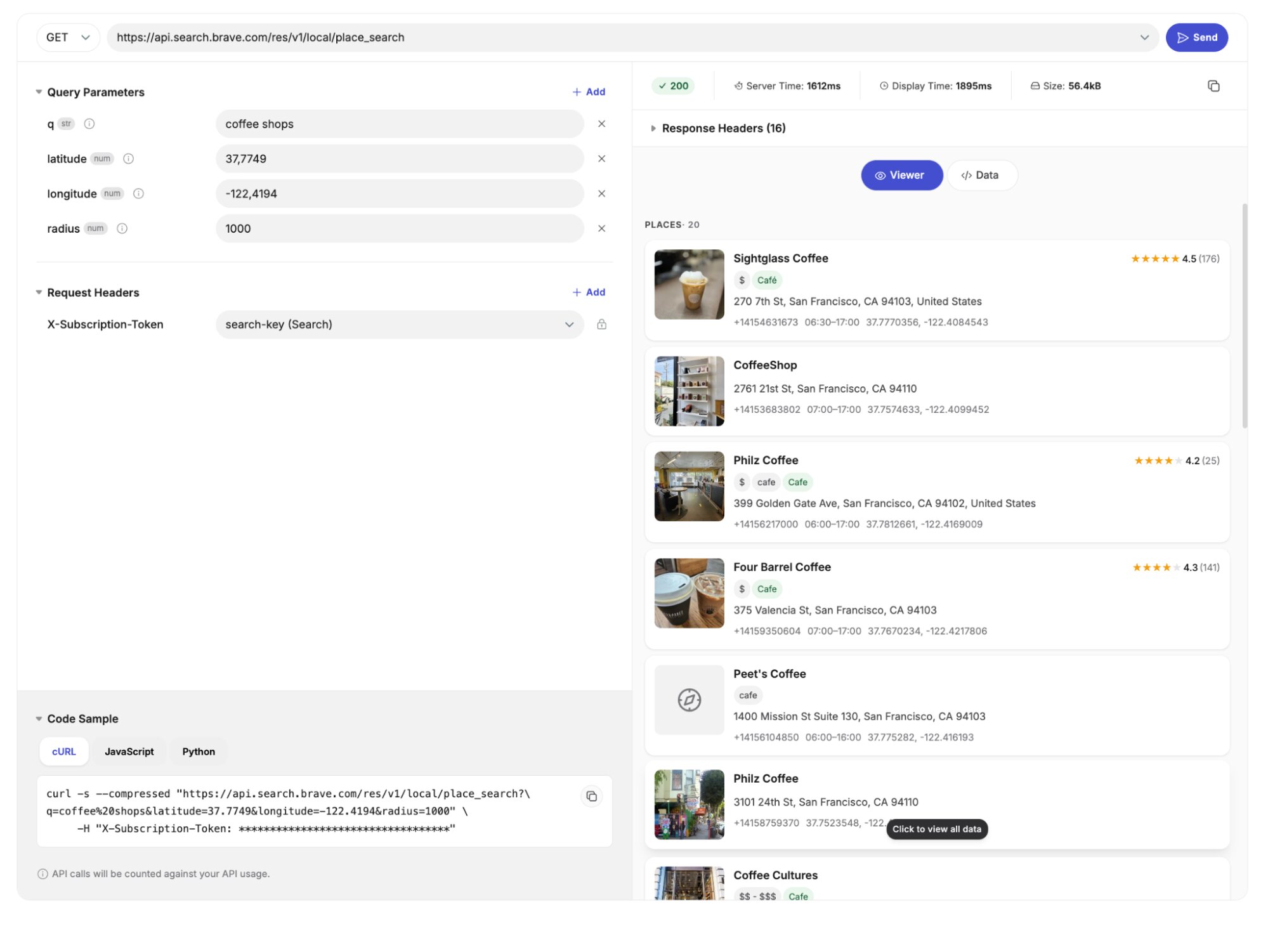1268x952 pixels.
Task: Show info for the radius parameter
Action: [x=122, y=228]
